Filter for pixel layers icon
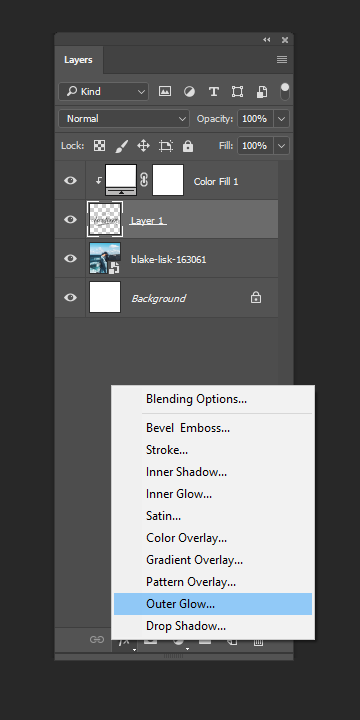The width and height of the screenshot is (360, 720). (165, 91)
